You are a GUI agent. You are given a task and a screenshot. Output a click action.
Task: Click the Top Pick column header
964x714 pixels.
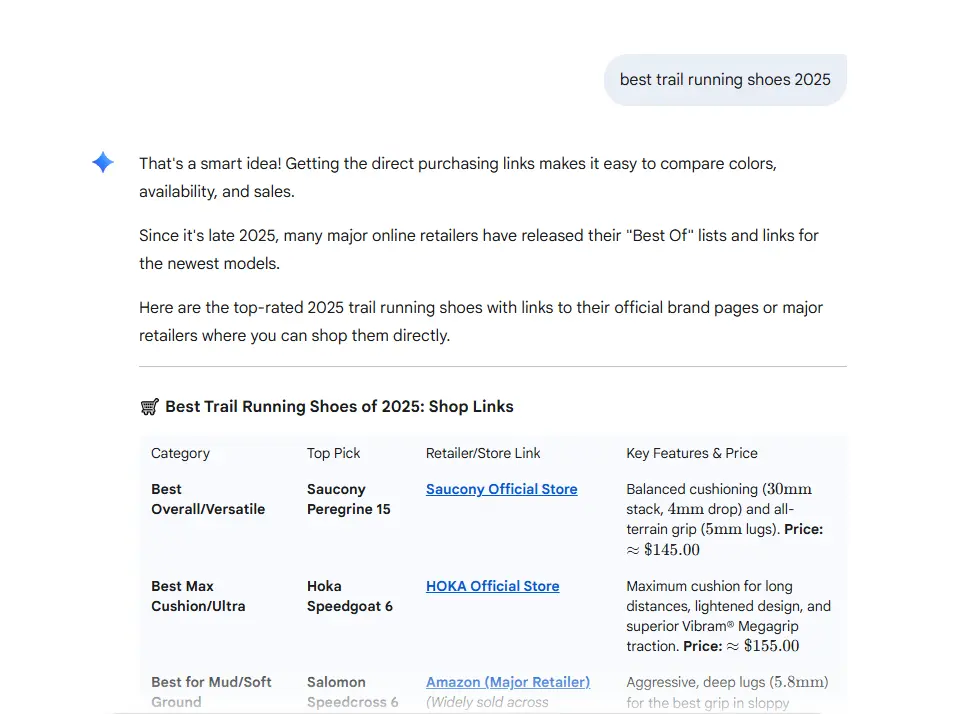pyautogui.click(x=333, y=453)
